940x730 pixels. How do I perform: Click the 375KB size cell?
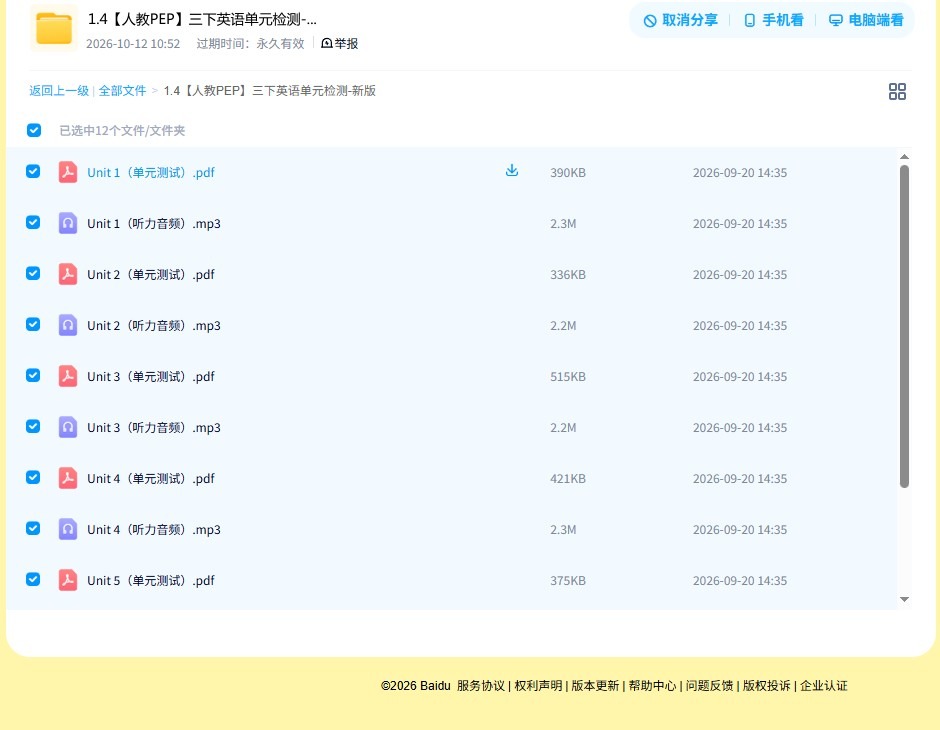click(x=568, y=580)
